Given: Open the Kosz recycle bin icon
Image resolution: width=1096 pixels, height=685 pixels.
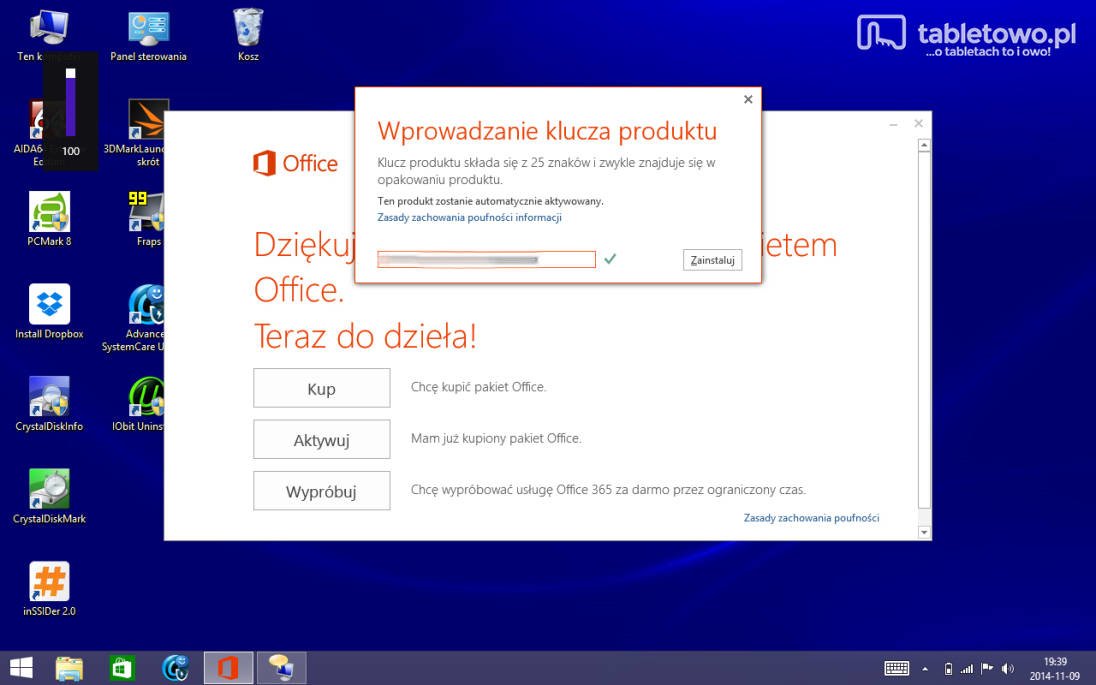Looking at the screenshot, I should click(248, 35).
